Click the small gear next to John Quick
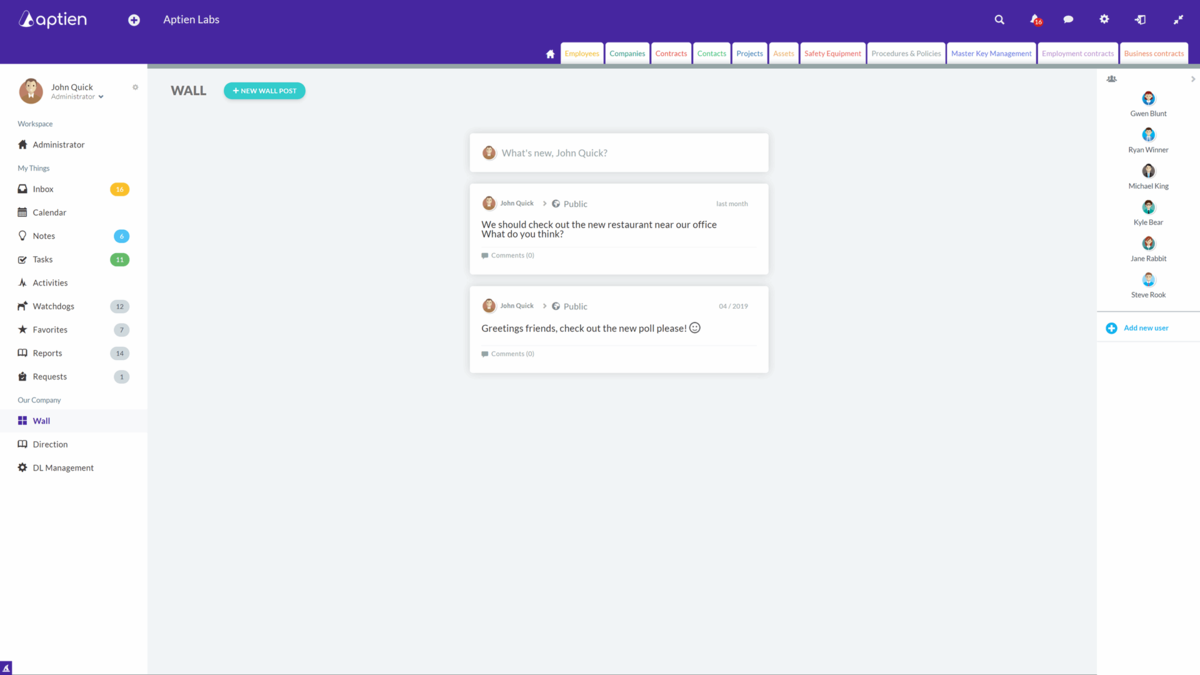The image size is (1200, 675). (x=135, y=87)
